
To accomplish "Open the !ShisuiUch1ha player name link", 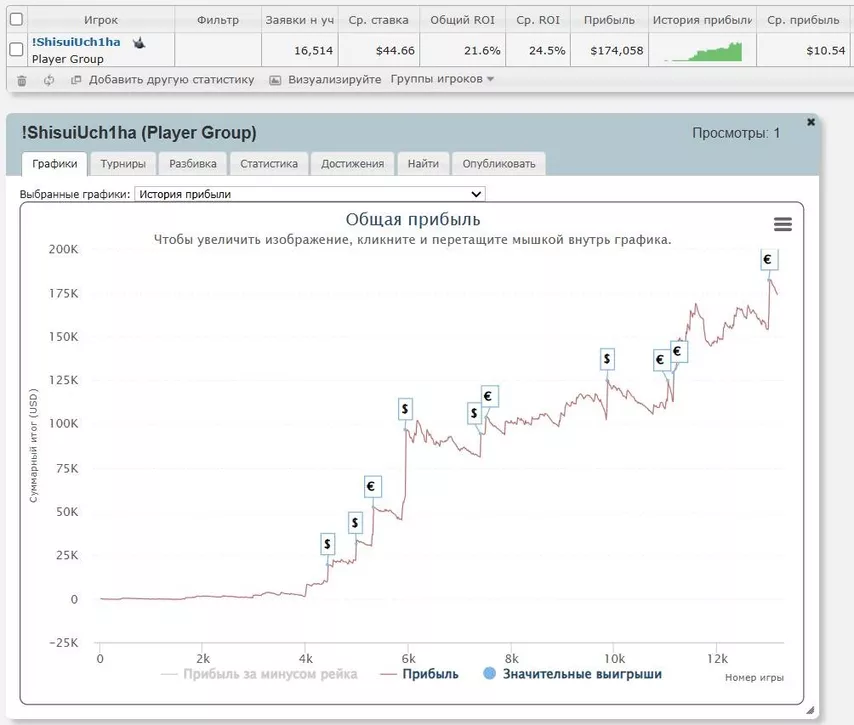I will click(x=76, y=42).
